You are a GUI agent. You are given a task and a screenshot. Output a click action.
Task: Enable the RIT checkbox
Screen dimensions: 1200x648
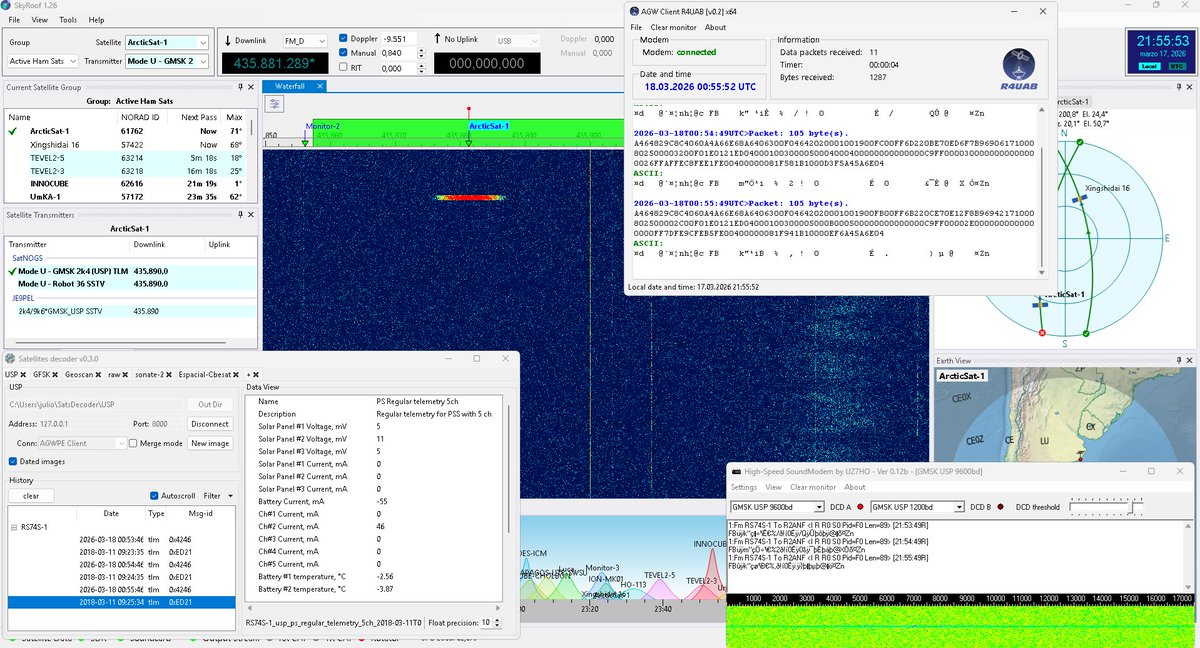tap(345, 68)
